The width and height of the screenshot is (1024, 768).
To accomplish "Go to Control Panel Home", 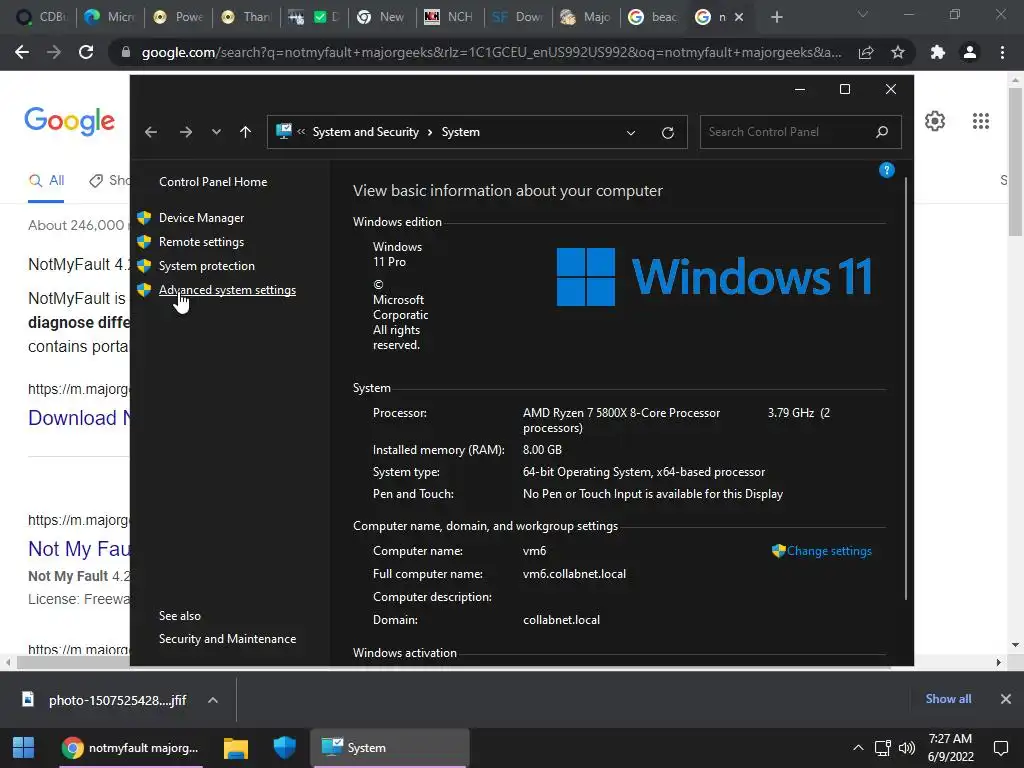I will (x=213, y=182).
